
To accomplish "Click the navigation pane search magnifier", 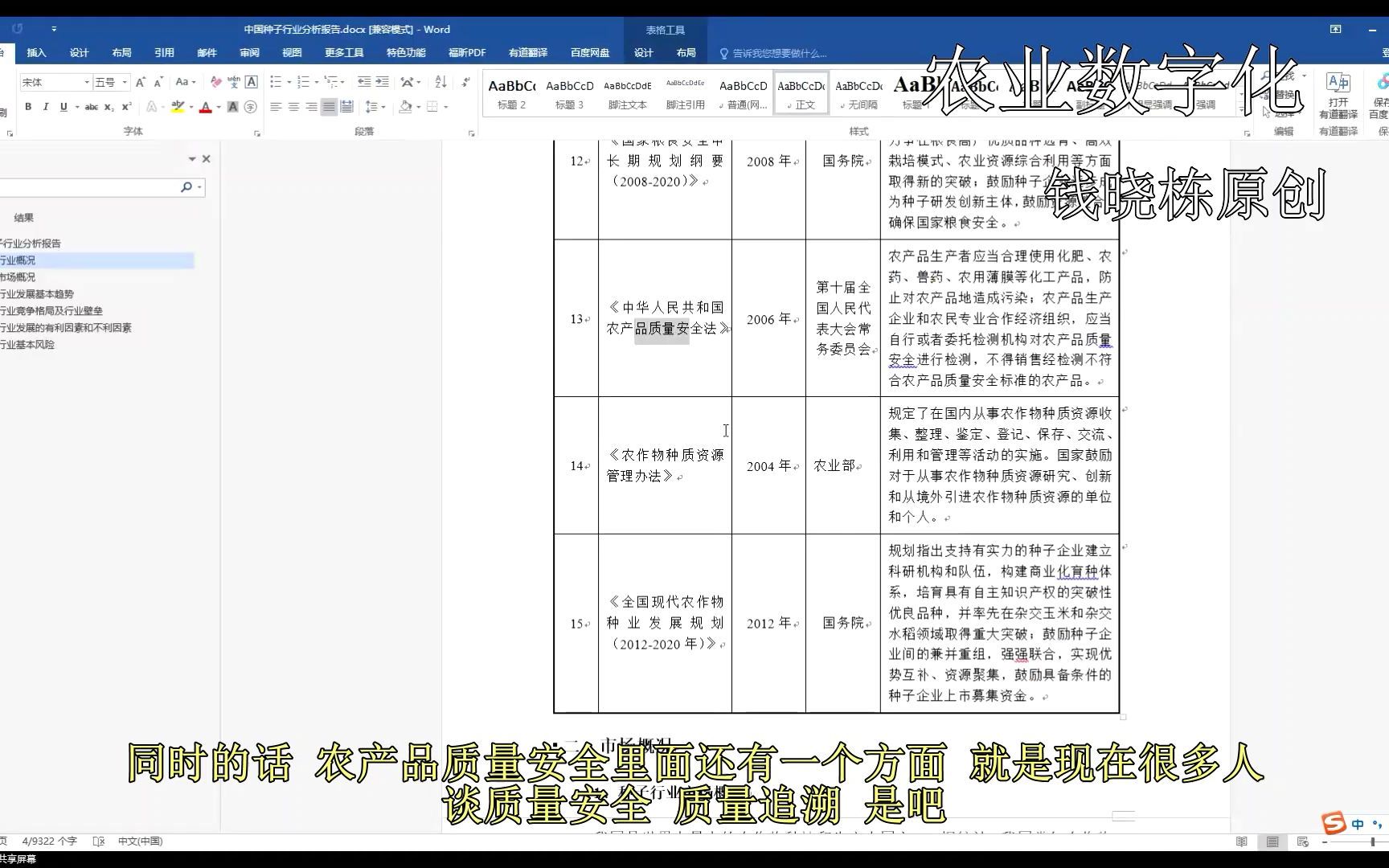I will [x=186, y=187].
